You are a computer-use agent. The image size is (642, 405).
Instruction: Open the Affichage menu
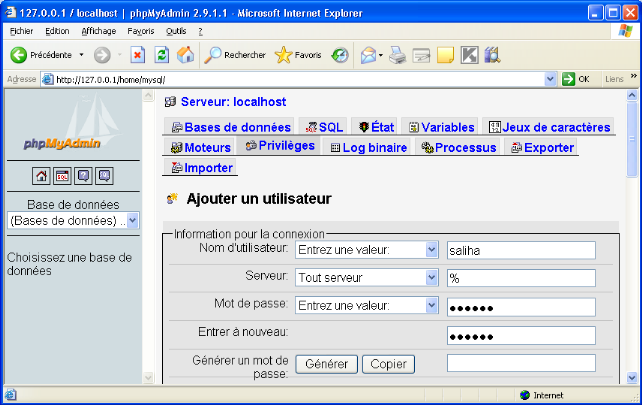click(98, 31)
